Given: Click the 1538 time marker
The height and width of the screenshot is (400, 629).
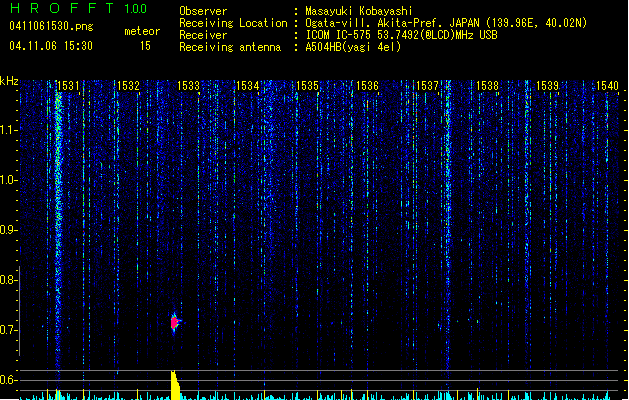Looking at the screenshot, I should (487, 86).
